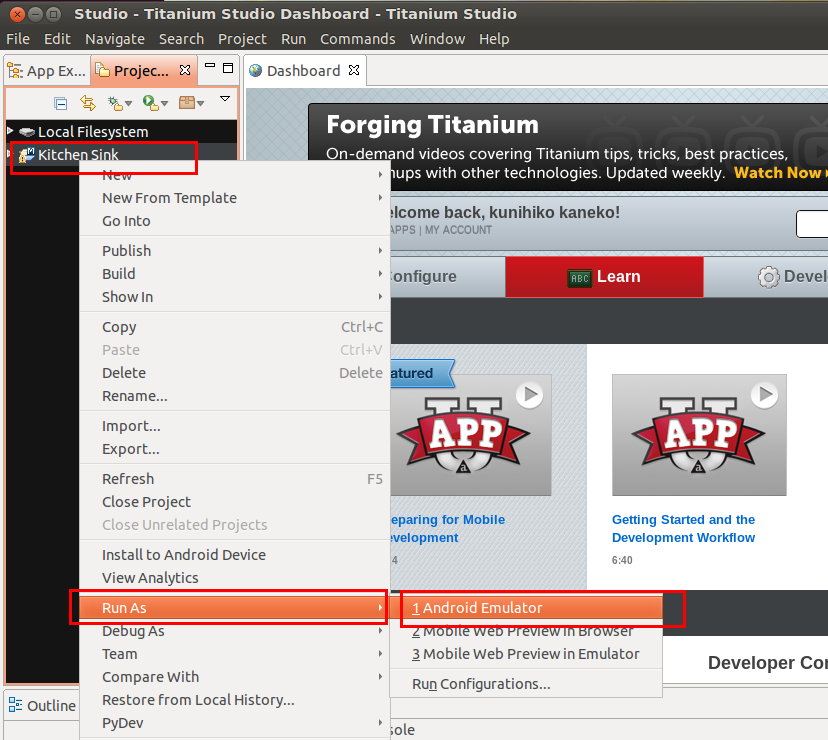Select Install to Android Device
This screenshot has width=828, height=740.
[234, 555]
